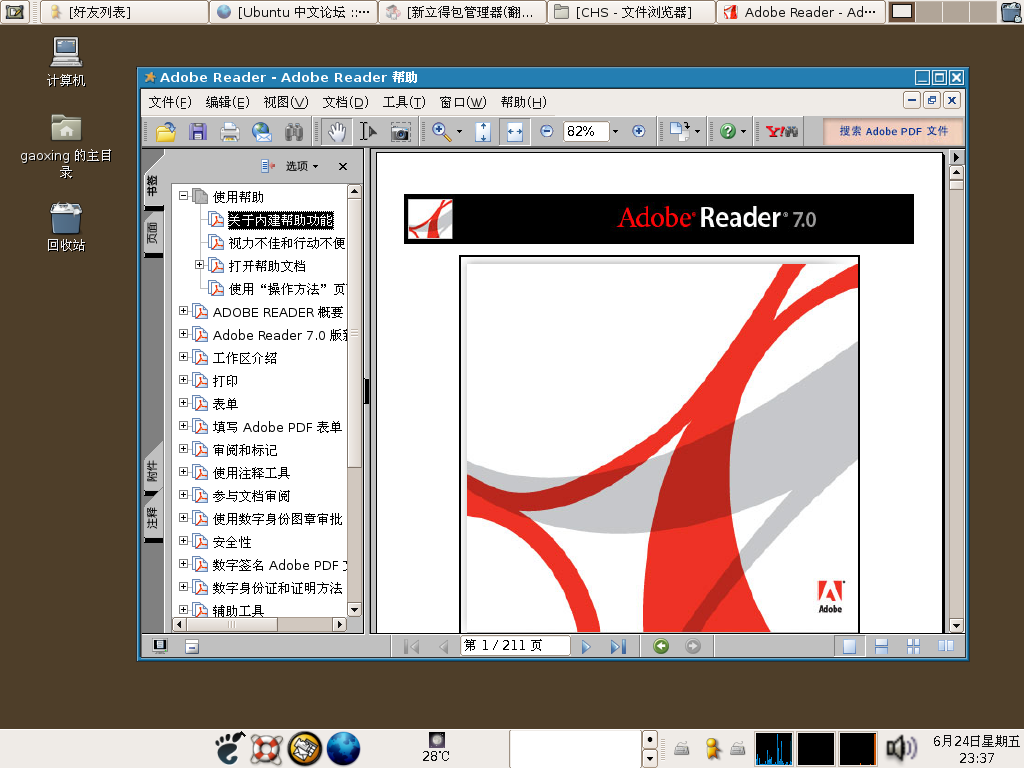This screenshot has height=768, width=1024.
Task: Open the rotate view dropdown arrow
Action: coord(697,132)
